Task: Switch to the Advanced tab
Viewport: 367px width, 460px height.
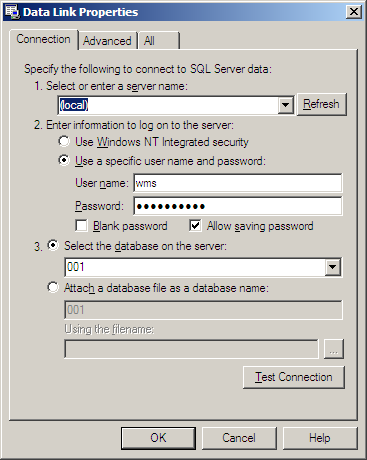Action: [x=107, y=41]
